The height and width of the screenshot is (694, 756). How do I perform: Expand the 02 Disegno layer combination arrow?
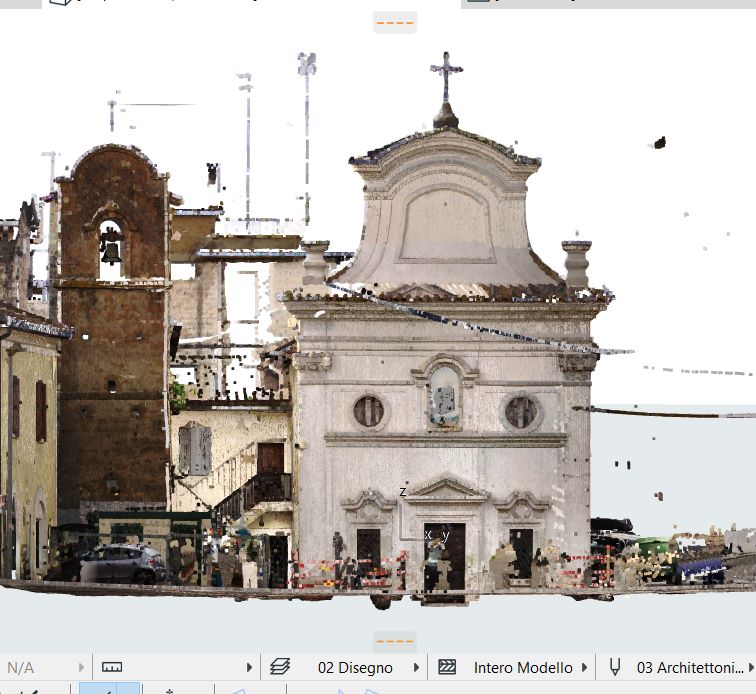pyautogui.click(x=416, y=667)
